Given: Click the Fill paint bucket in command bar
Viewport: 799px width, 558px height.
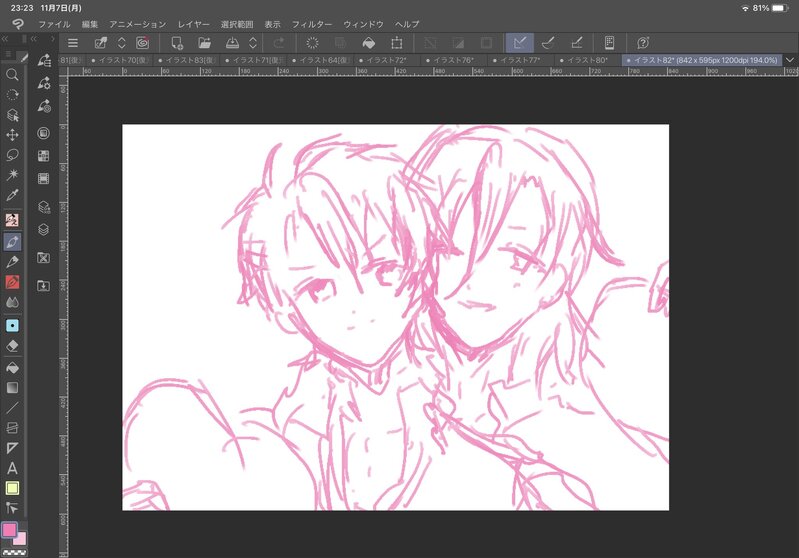Looking at the screenshot, I should coord(368,43).
